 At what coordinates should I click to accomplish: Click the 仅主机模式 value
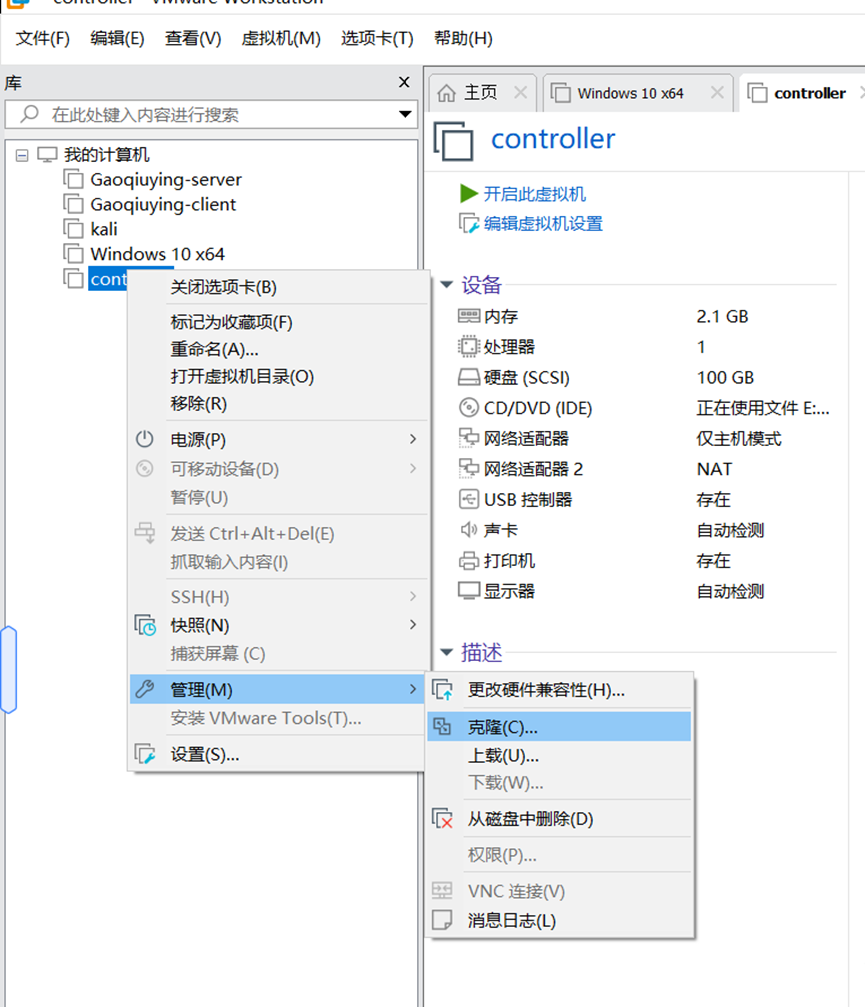739,439
